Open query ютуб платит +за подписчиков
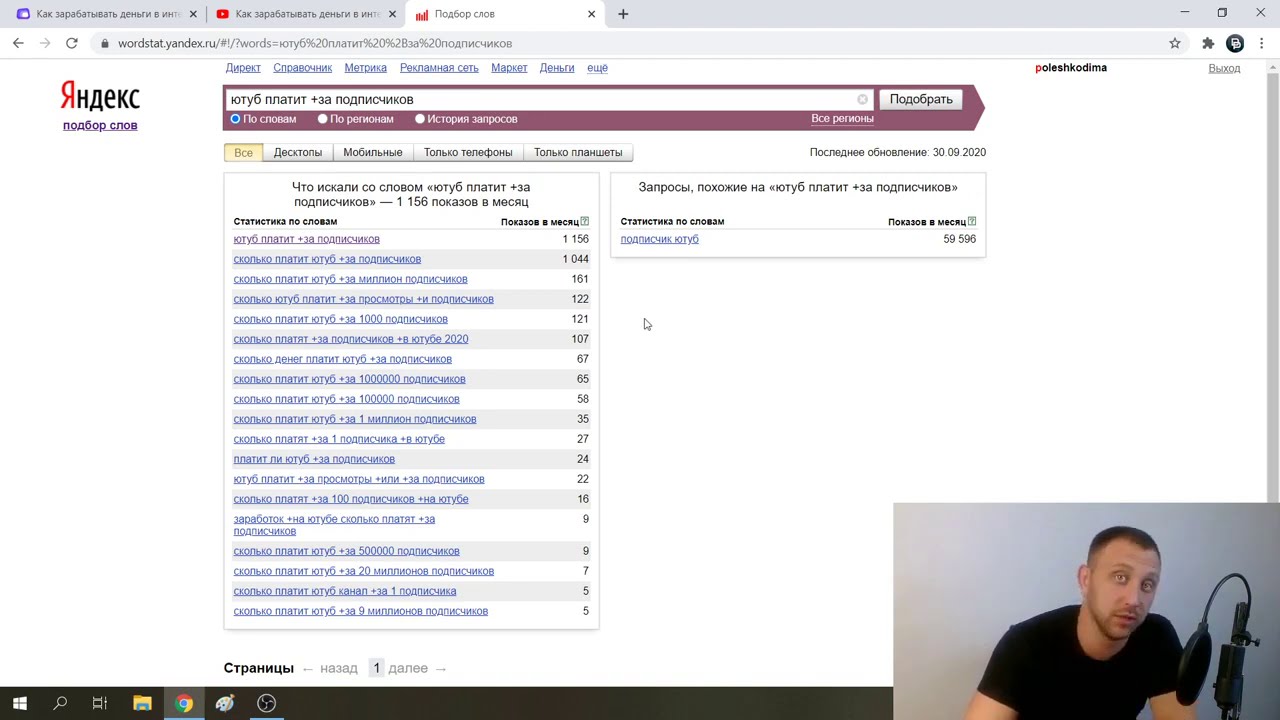Screen dimensions: 1280x720 point(306,239)
